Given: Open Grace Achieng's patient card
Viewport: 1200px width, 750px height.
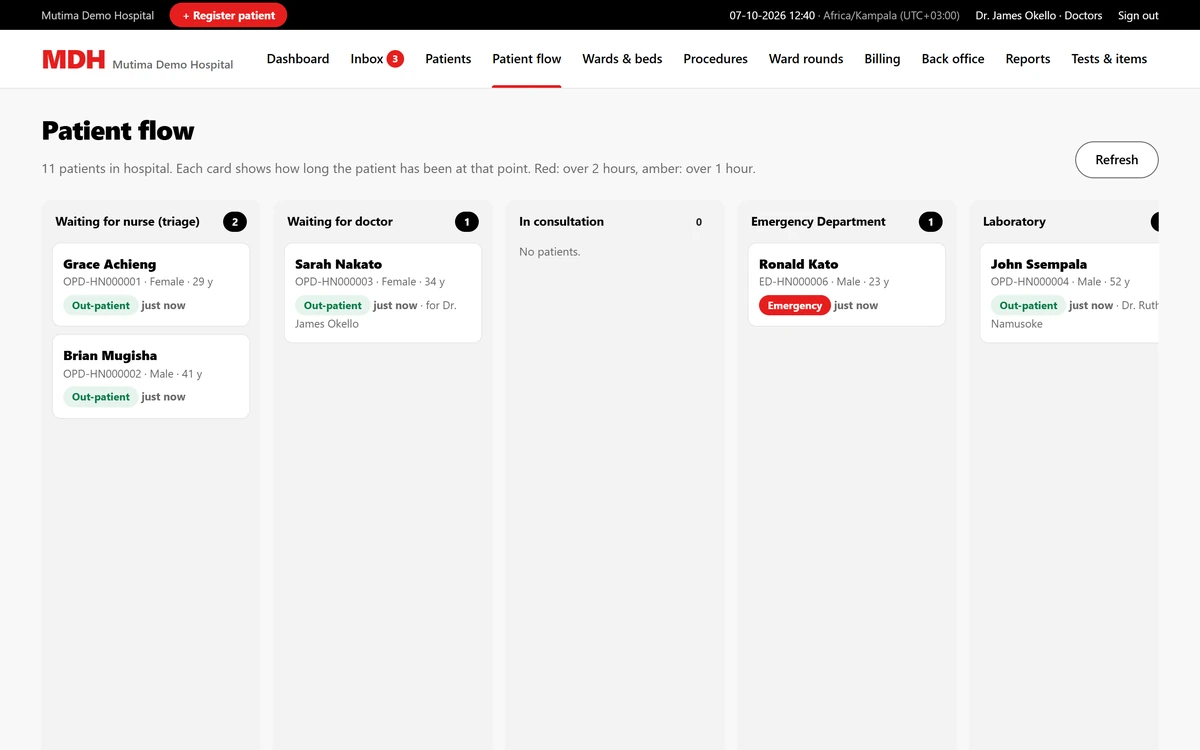Looking at the screenshot, I should (x=151, y=285).
